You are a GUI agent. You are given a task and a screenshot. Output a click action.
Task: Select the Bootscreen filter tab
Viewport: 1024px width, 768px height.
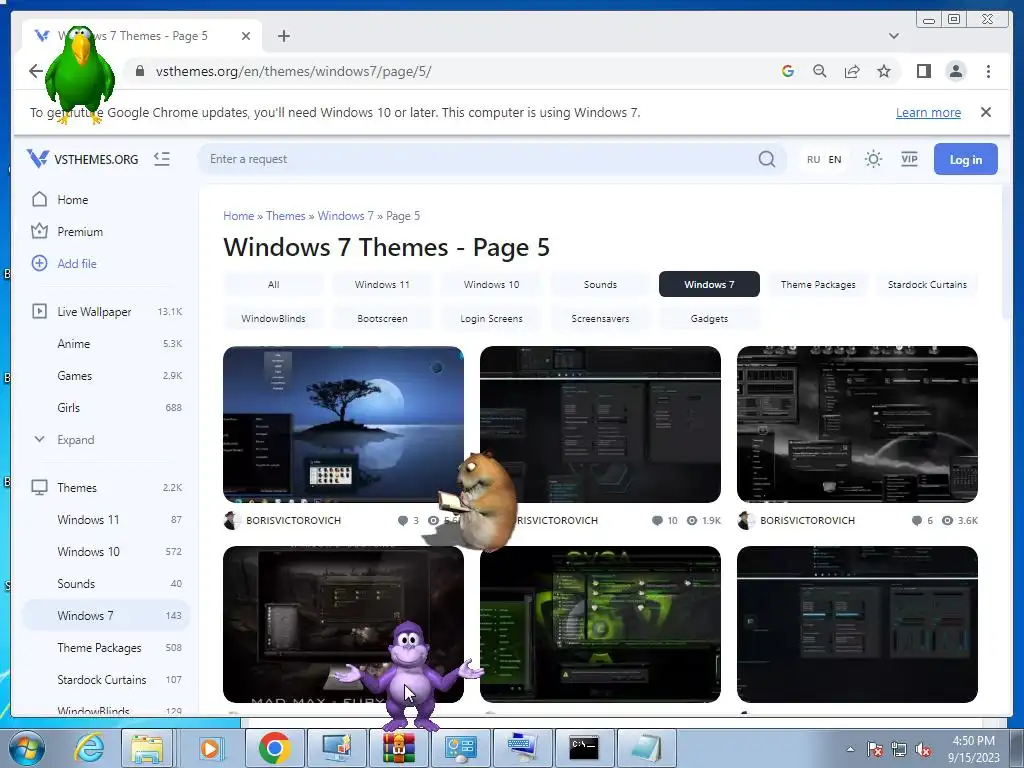tap(382, 318)
